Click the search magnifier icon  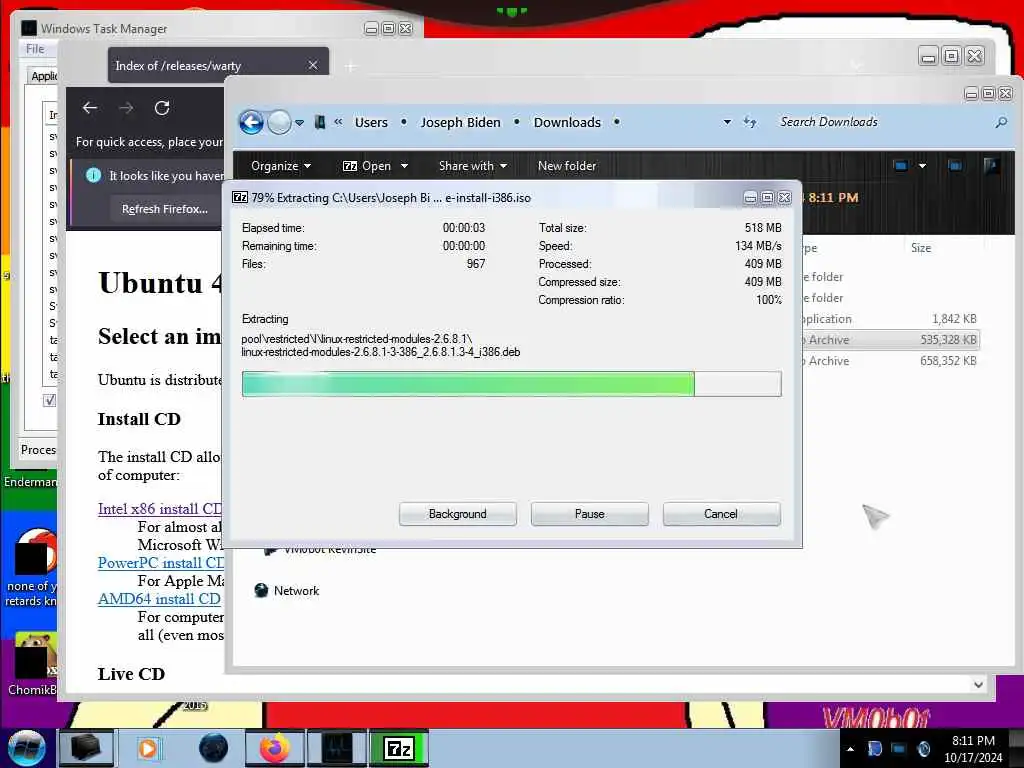(x=1000, y=122)
